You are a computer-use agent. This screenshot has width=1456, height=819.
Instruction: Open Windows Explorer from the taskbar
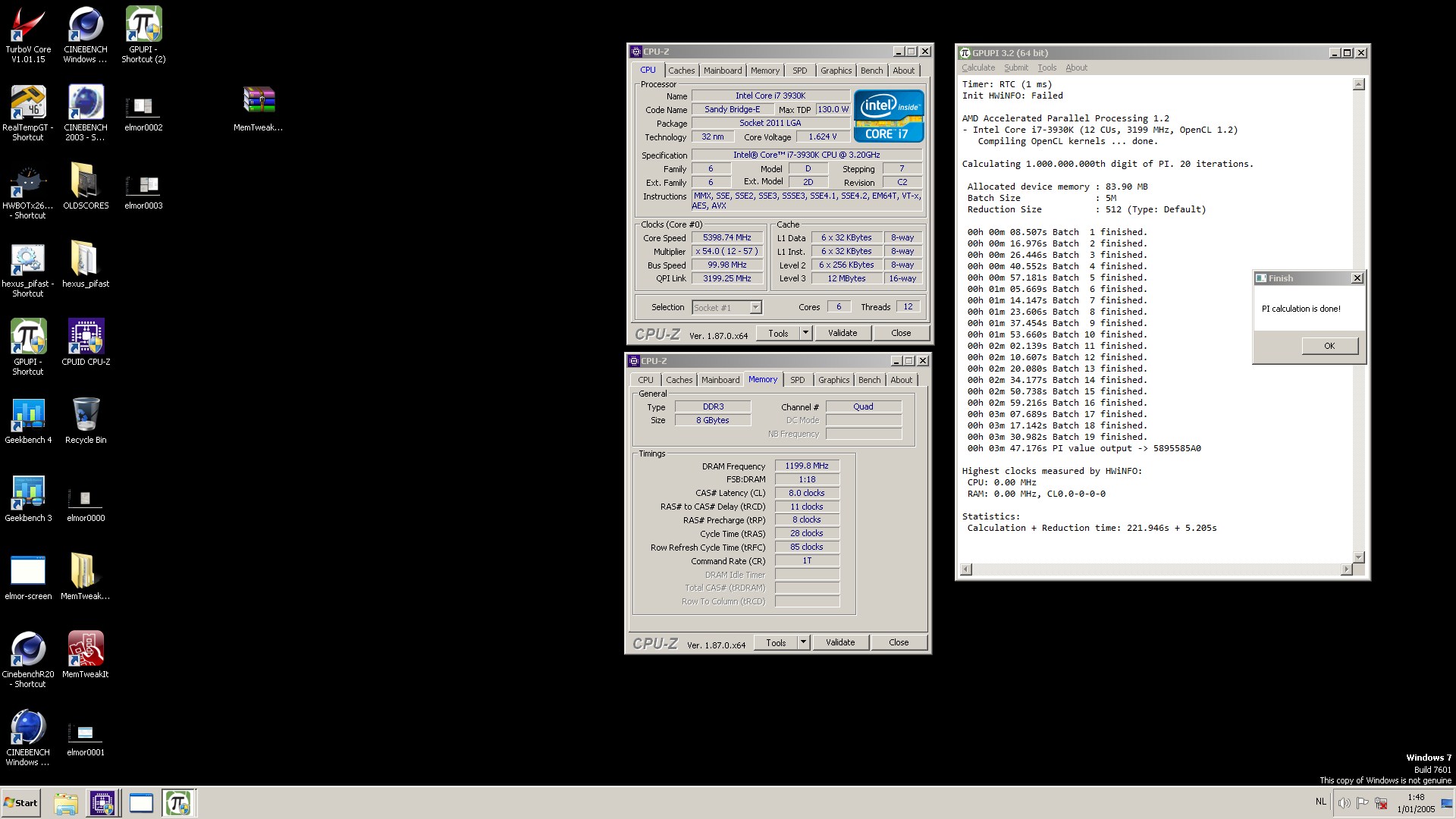coord(66,803)
